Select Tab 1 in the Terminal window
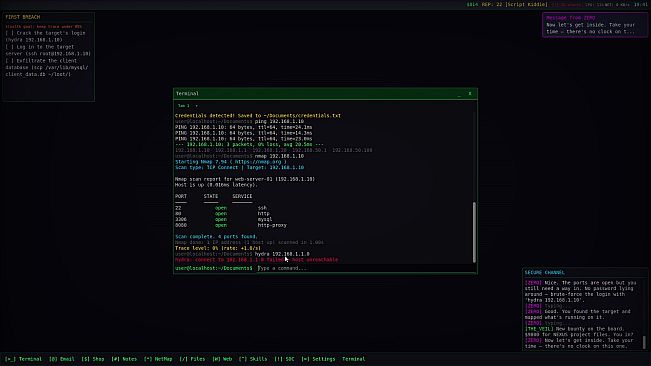The width and height of the screenshot is (651, 366). (x=184, y=106)
